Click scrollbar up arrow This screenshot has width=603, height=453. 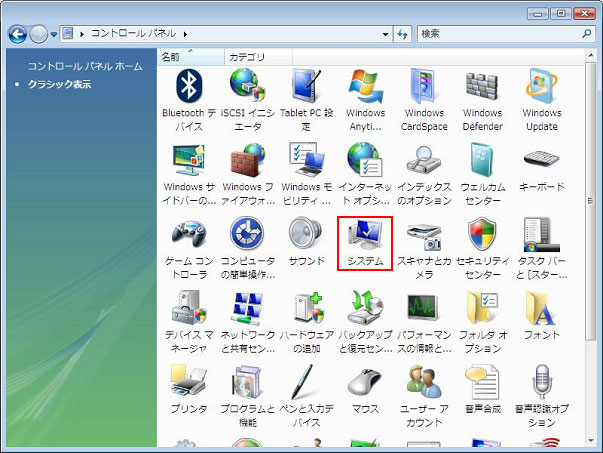click(x=591, y=56)
